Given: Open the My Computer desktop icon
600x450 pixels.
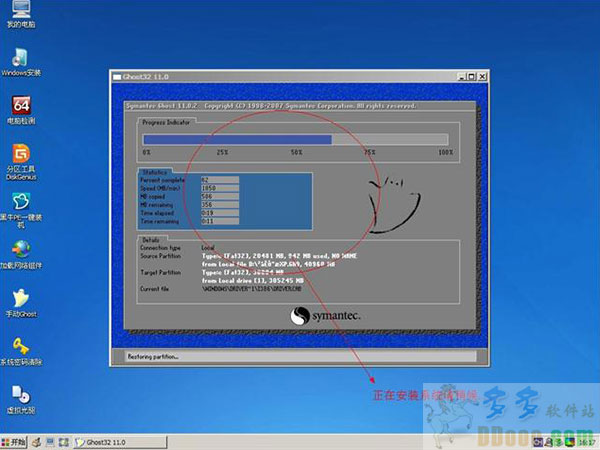Looking at the screenshot, I should click(x=21, y=14).
